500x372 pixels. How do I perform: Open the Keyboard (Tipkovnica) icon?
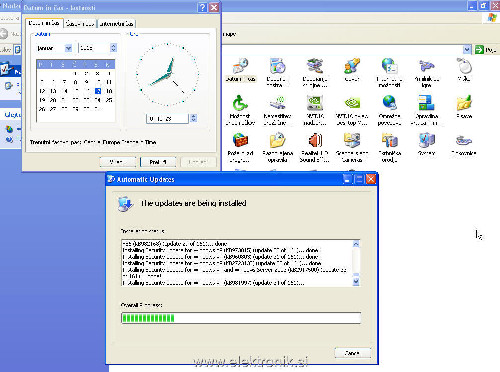tap(464, 140)
